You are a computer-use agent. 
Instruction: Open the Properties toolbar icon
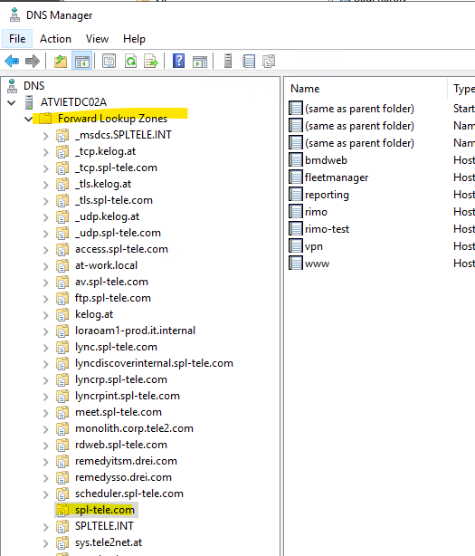point(109,61)
